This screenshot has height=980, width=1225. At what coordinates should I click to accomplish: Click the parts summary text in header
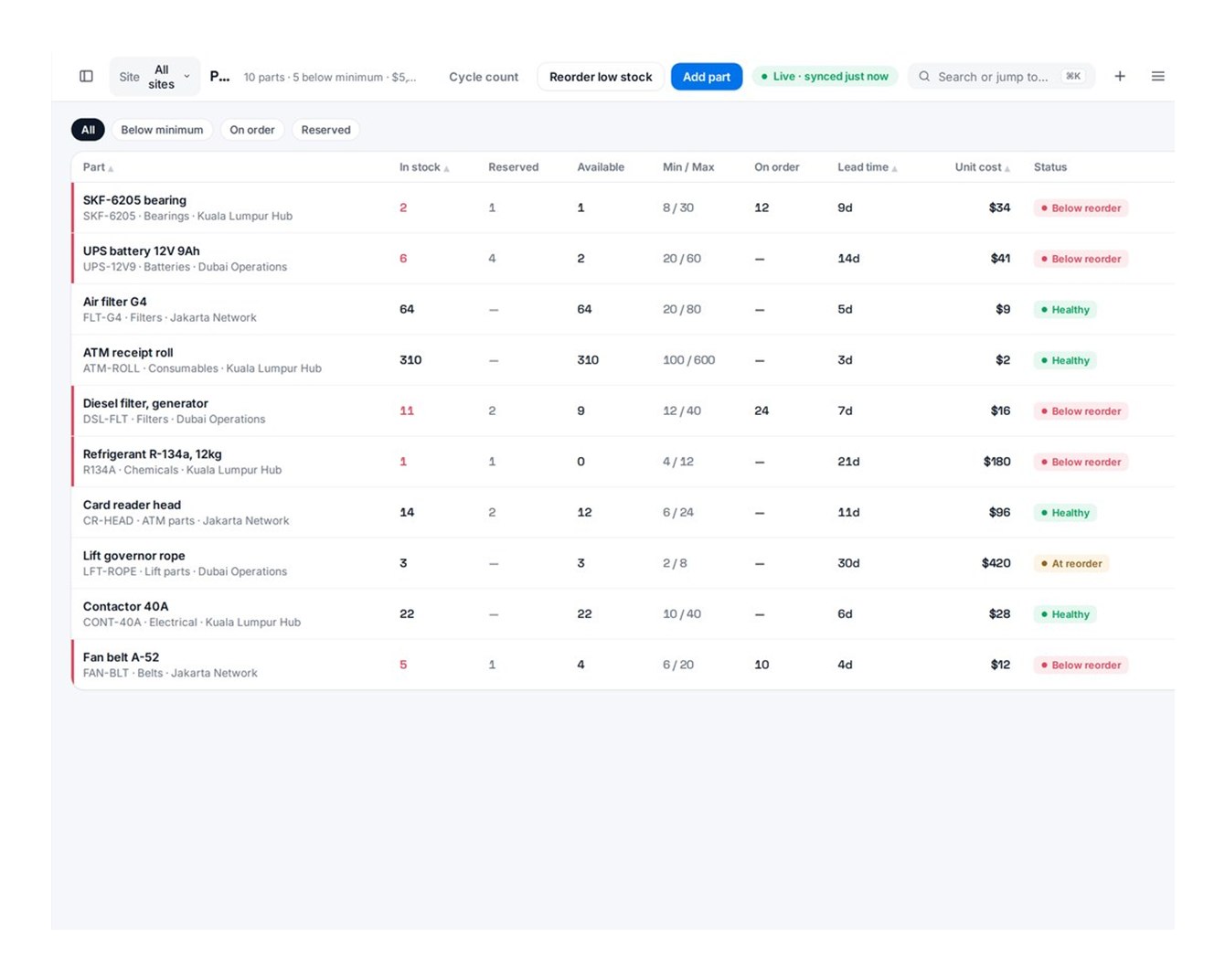point(329,78)
